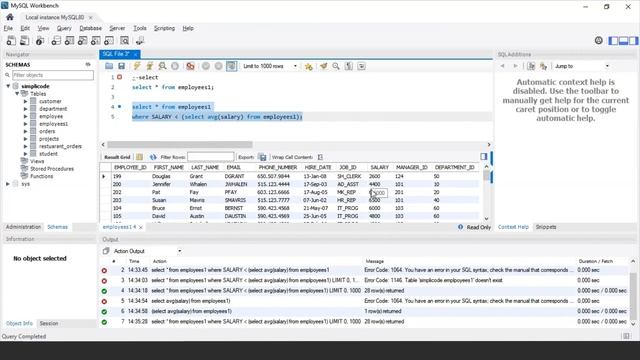Select the Stored Procedures tree item

pyautogui.click(x=52, y=169)
